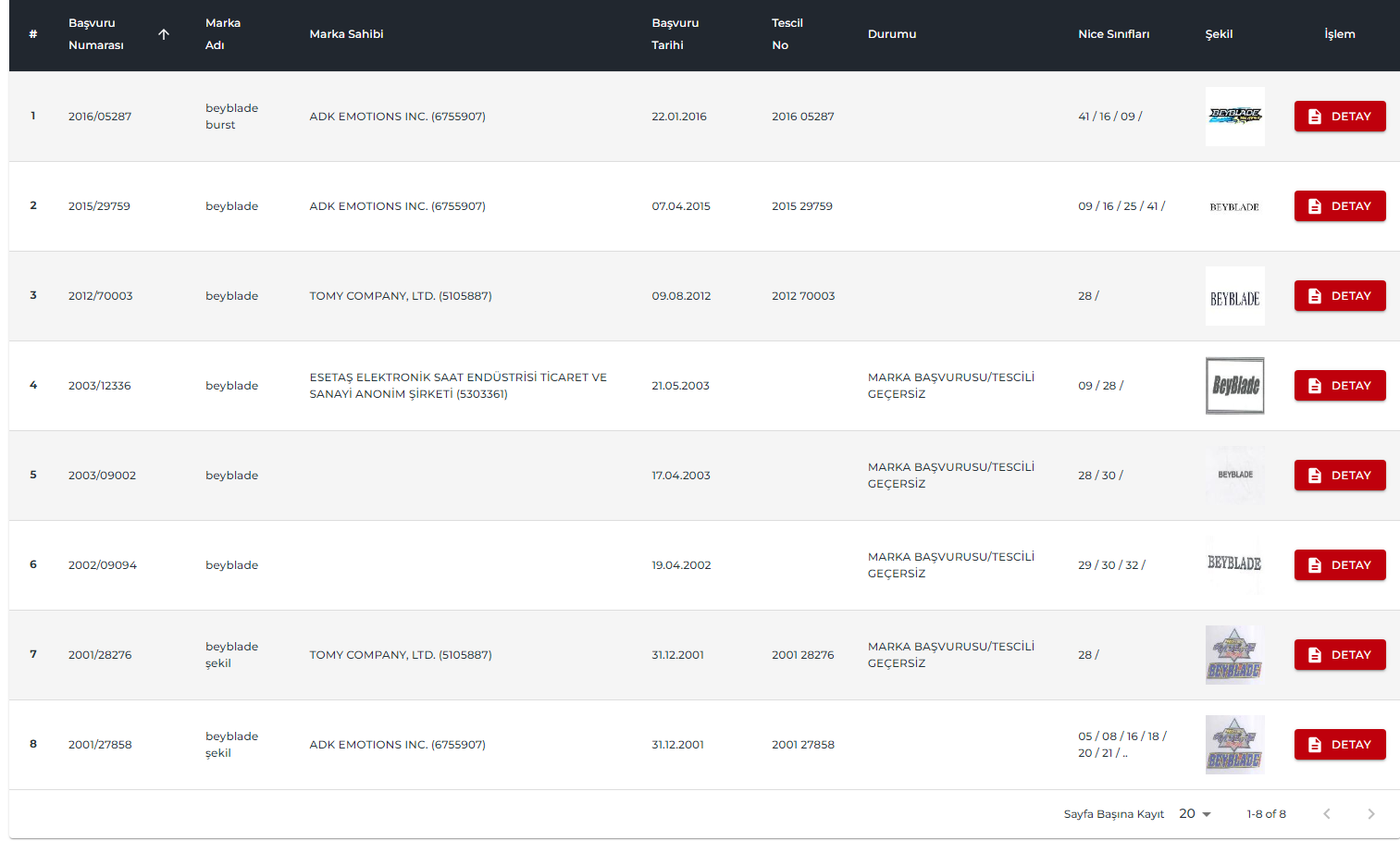Select application date 21.05.2003
This screenshot has height=841, width=1400.
point(680,386)
